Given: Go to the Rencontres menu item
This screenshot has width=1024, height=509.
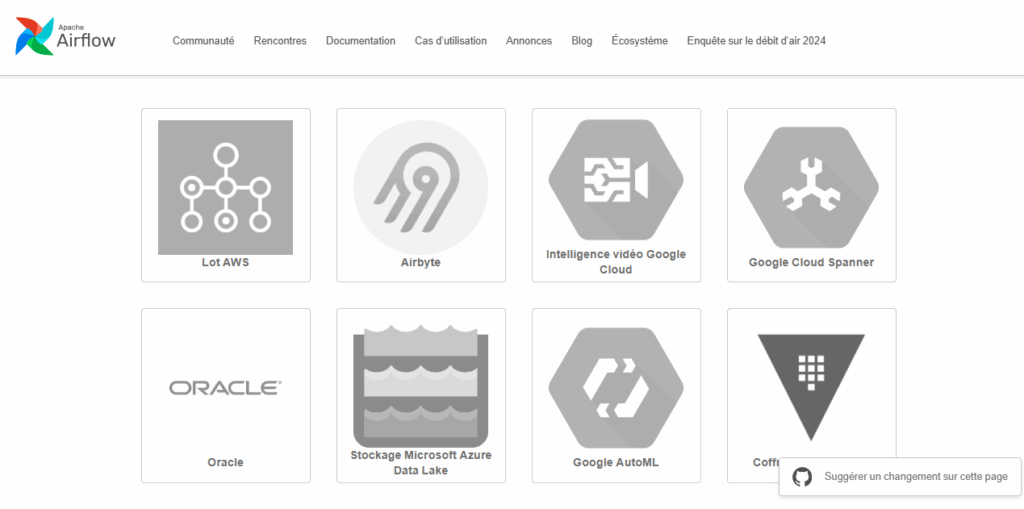Looking at the screenshot, I should coord(280,41).
